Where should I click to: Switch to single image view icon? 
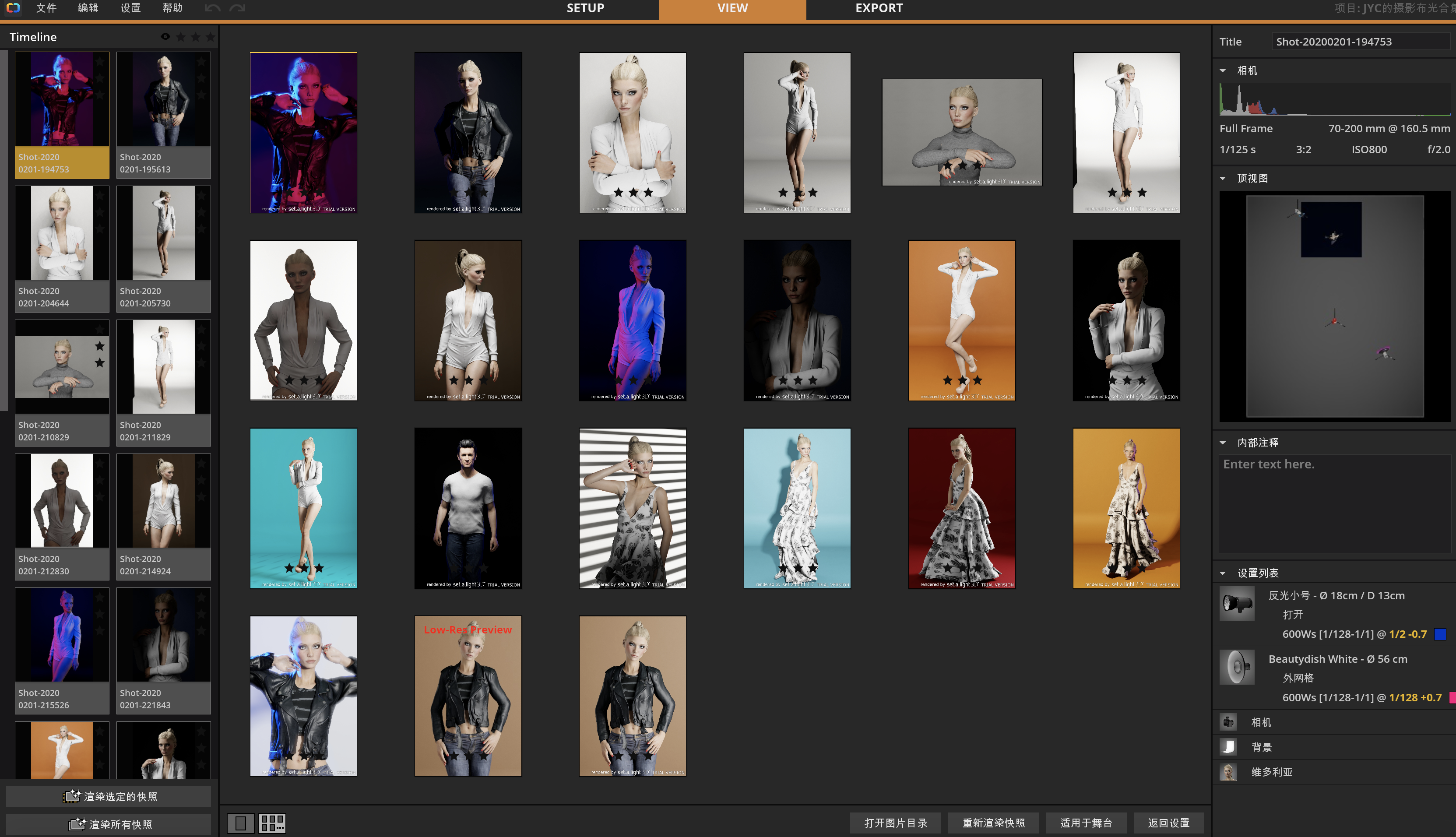coord(240,823)
